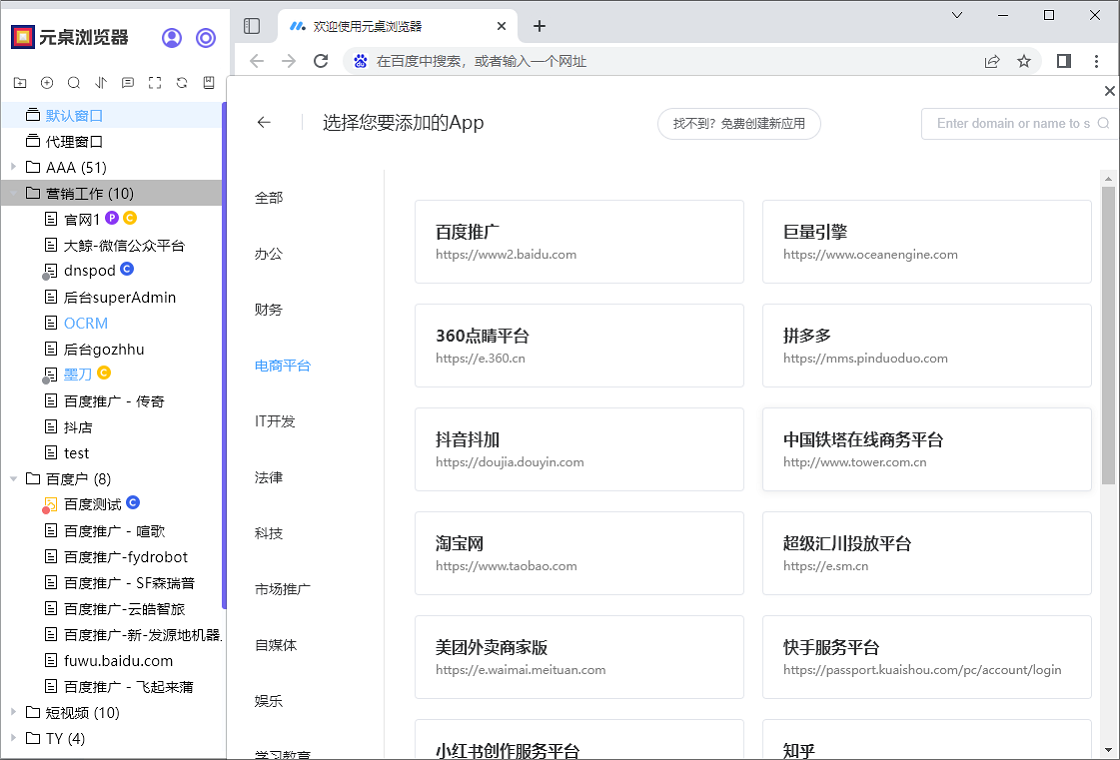This screenshot has width=1120, height=760.
Task: Open a new tab with the plus button
Action: tap(539, 26)
